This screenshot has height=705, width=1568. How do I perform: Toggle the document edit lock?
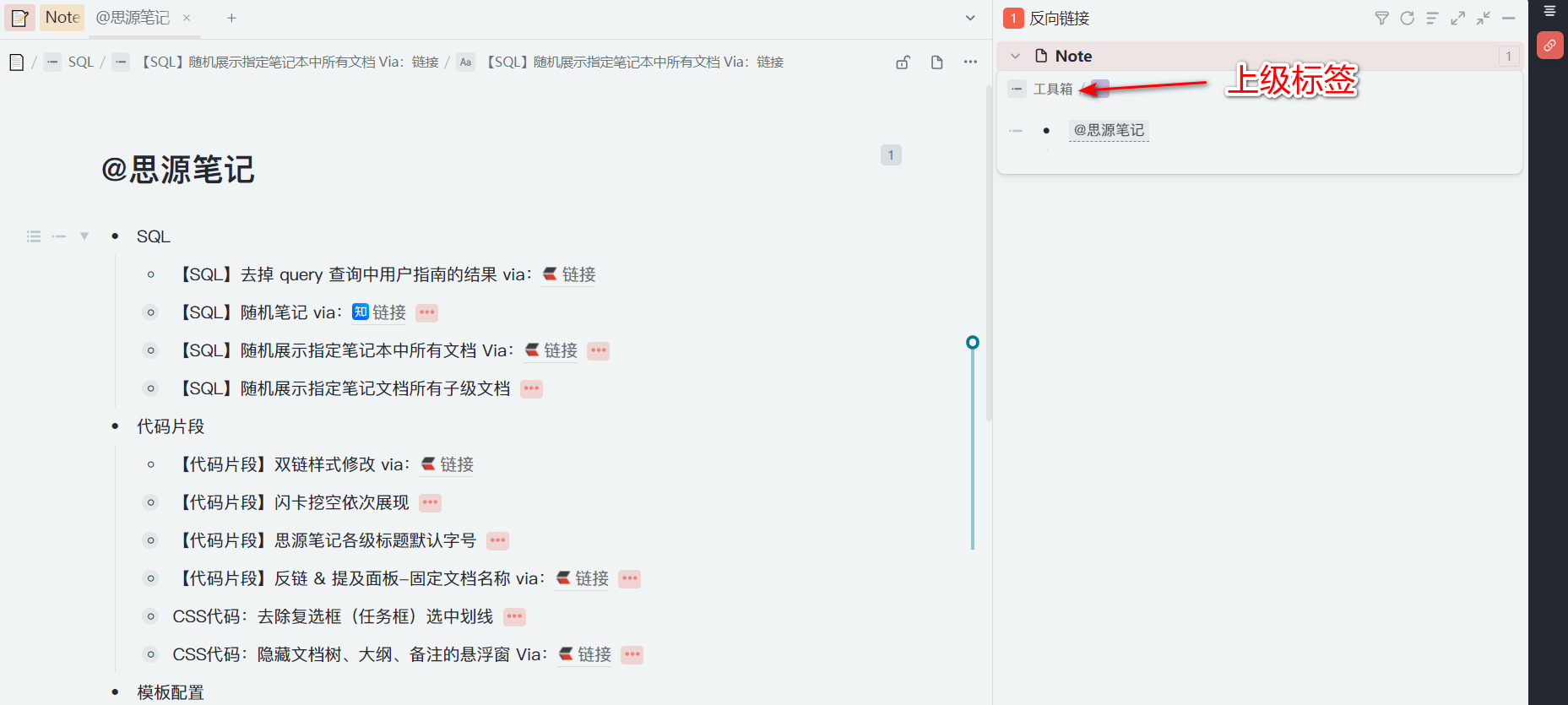(903, 62)
